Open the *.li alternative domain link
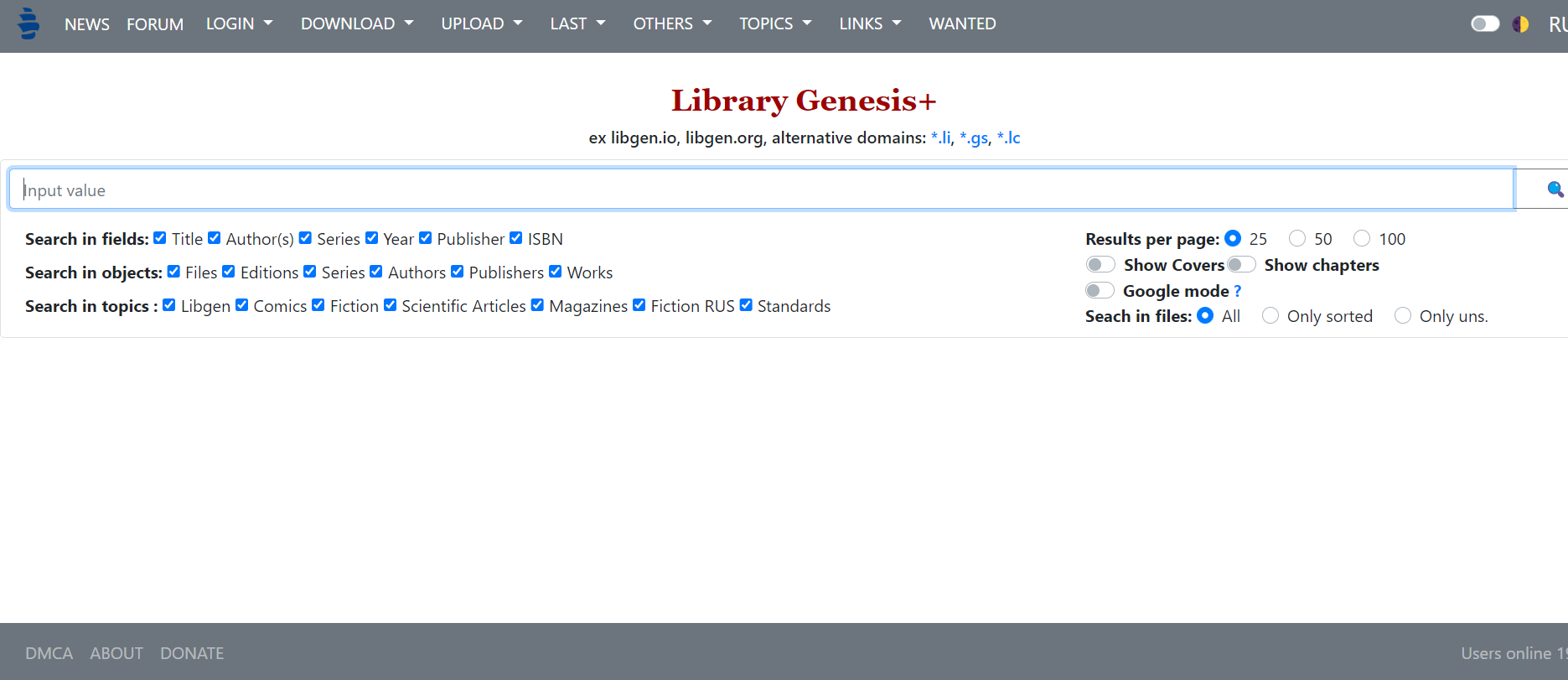Image resolution: width=1568 pixels, height=680 pixels. point(941,138)
